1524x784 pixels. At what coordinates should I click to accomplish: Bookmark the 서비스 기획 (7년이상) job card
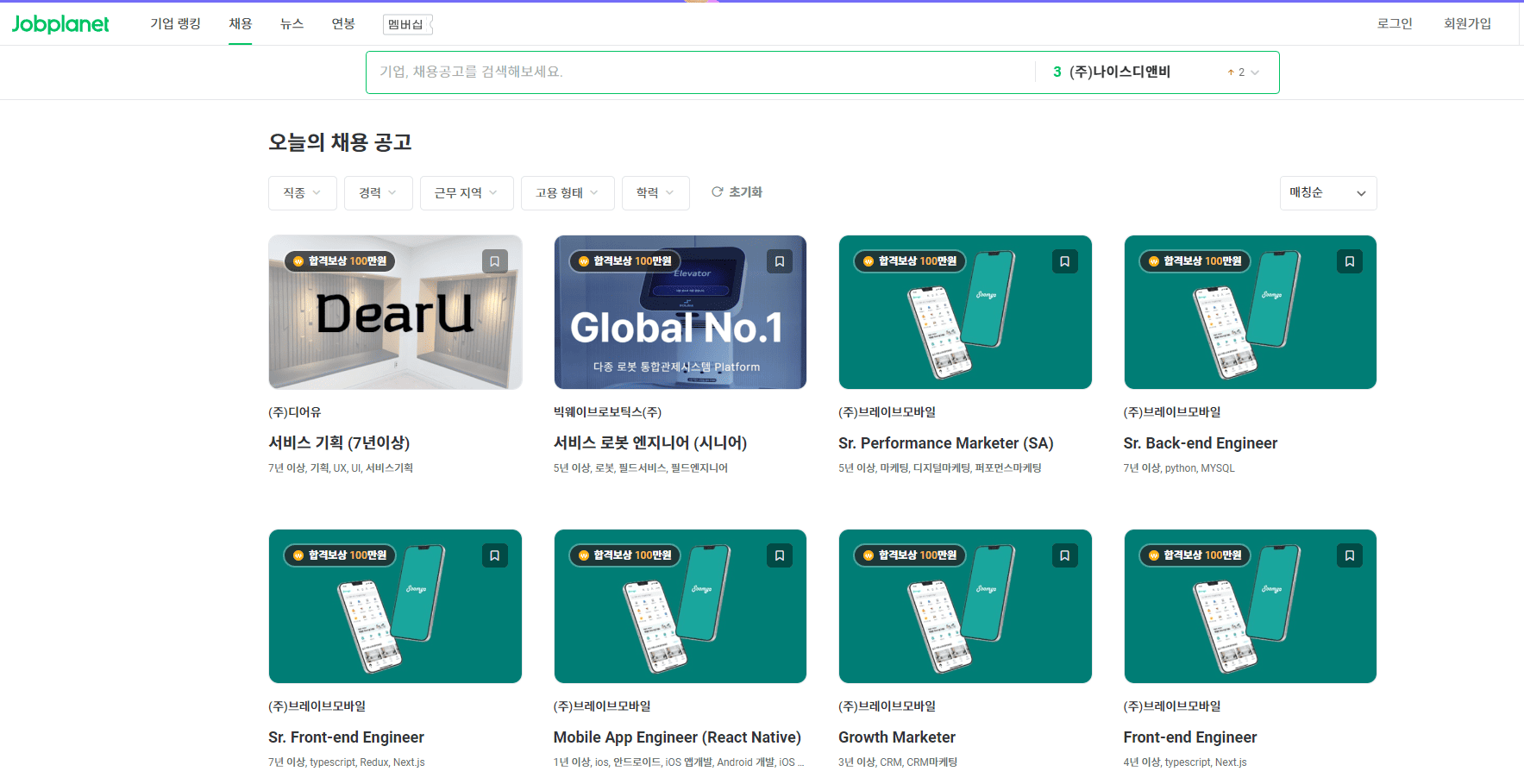tap(495, 261)
